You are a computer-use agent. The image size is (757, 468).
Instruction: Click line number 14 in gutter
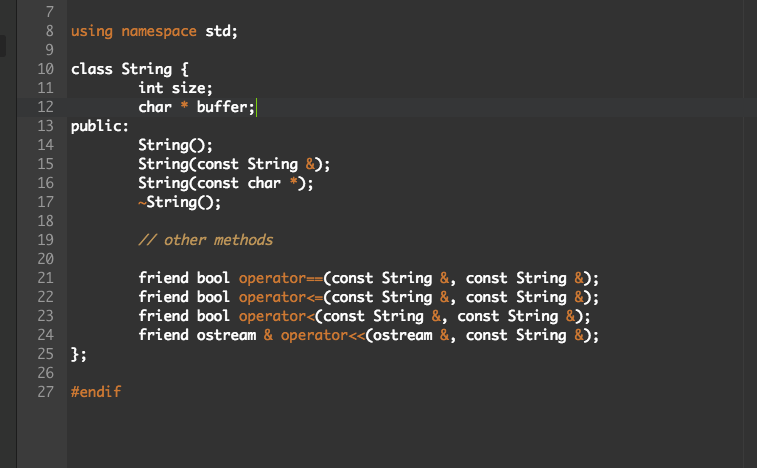[x=45, y=145]
